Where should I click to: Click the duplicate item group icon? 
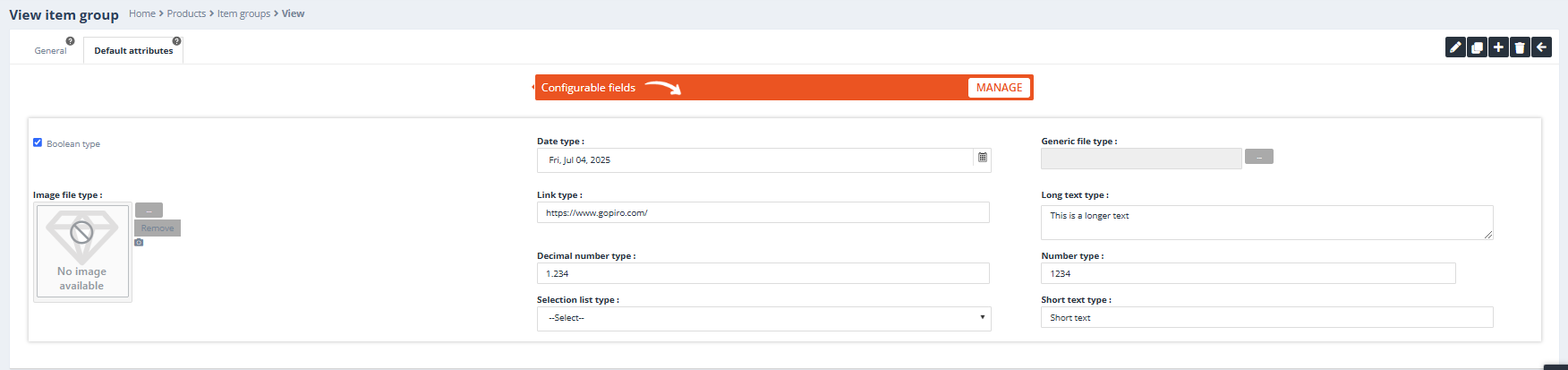tap(1477, 47)
